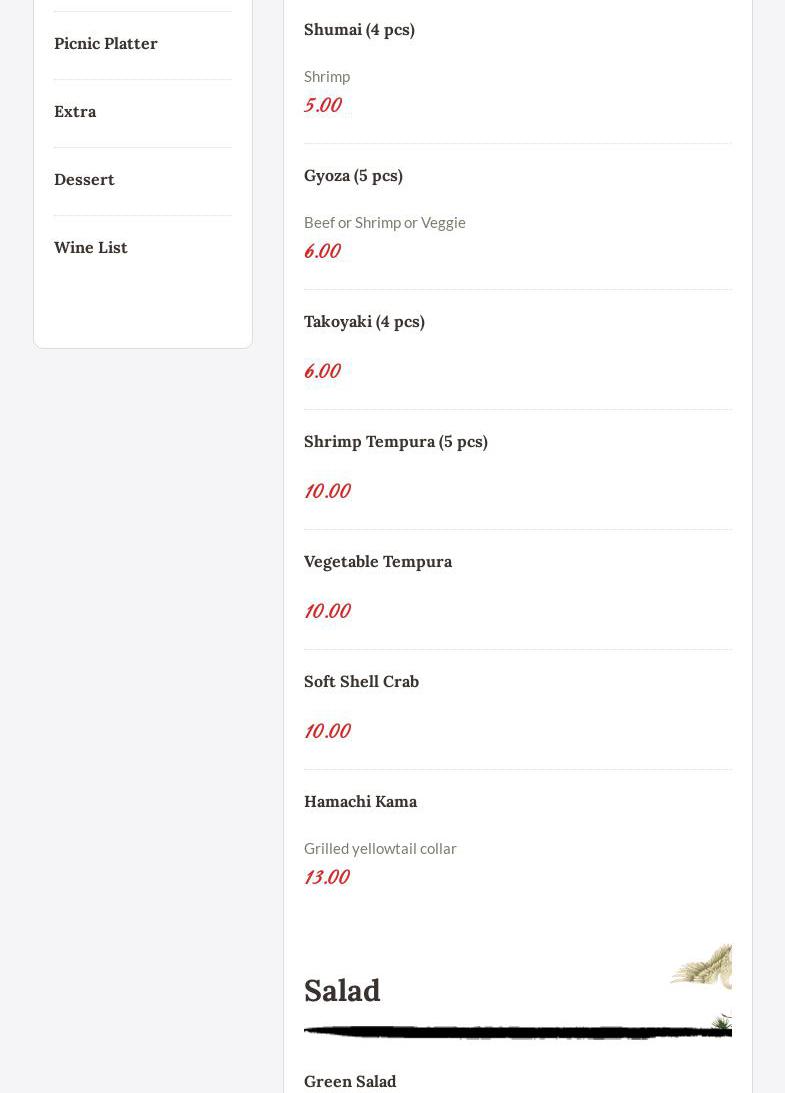The height and width of the screenshot is (1093, 785).
Task: Click the Beef or Shrimp or Veggie text
Action: click(x=385, y=223)
